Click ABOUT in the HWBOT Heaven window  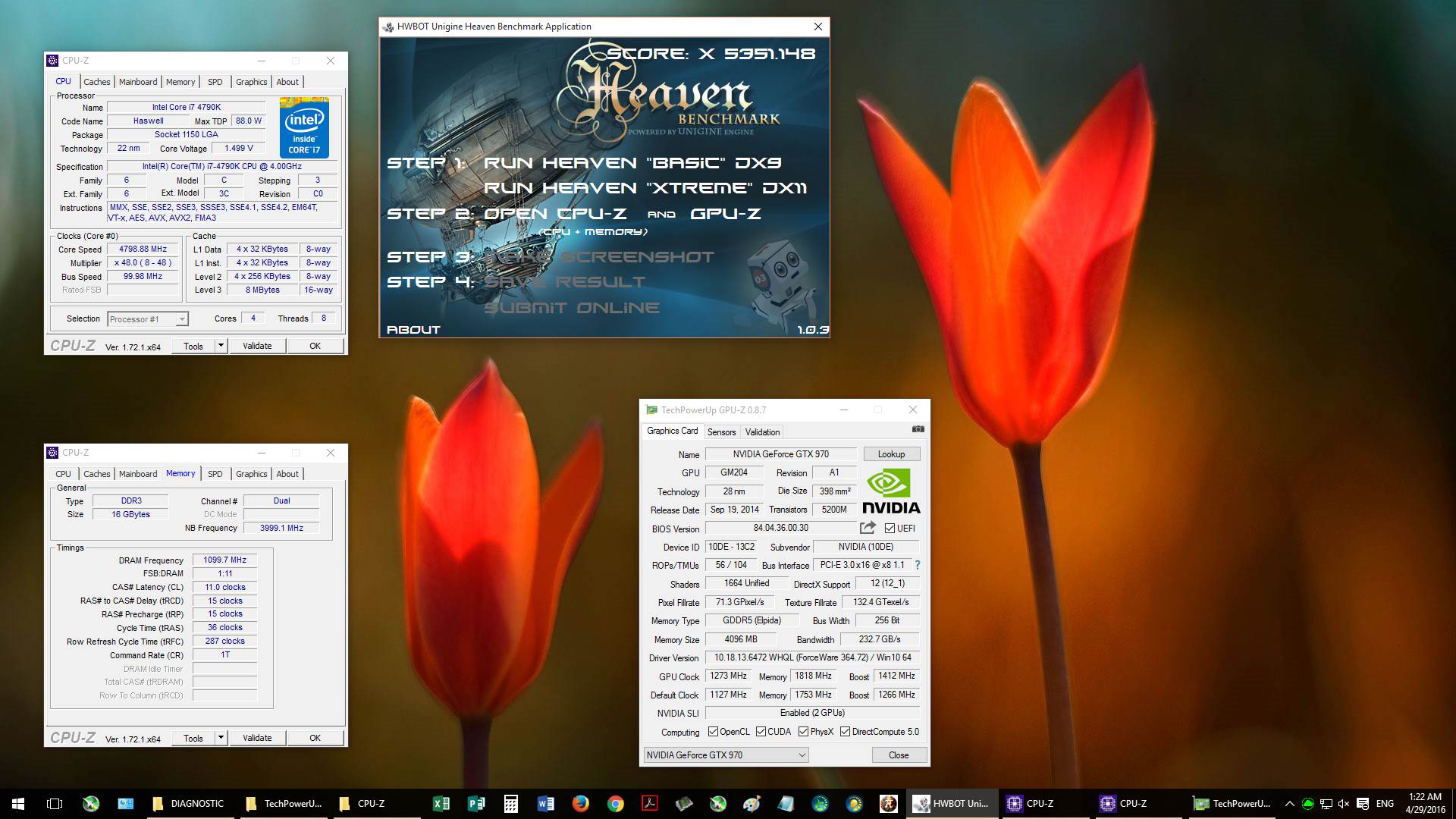click(x=413, y=330)
